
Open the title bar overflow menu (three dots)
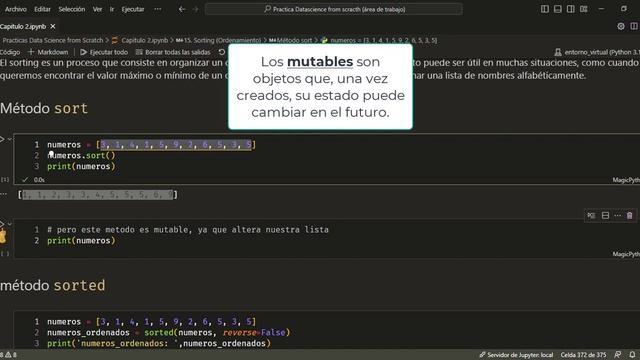[158, 9]
